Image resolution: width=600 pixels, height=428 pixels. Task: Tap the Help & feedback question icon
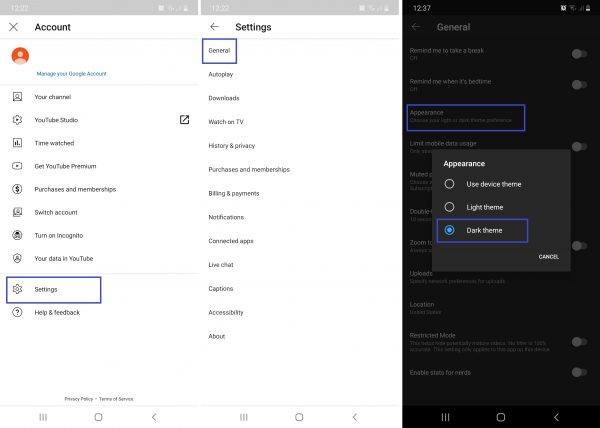17,312
